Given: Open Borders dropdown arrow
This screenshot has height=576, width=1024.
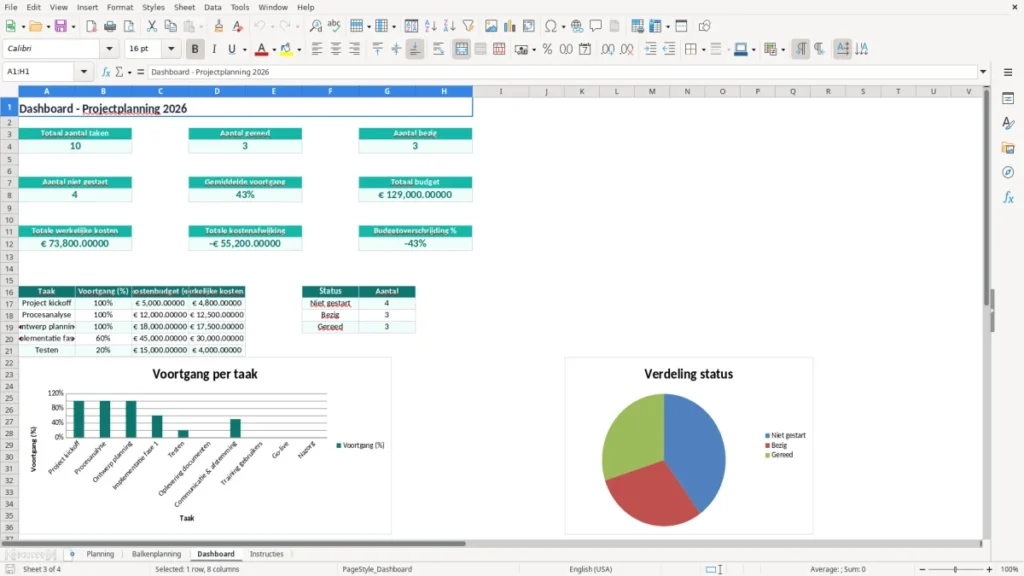Looking at the screenshot, I should pos(703,49).
